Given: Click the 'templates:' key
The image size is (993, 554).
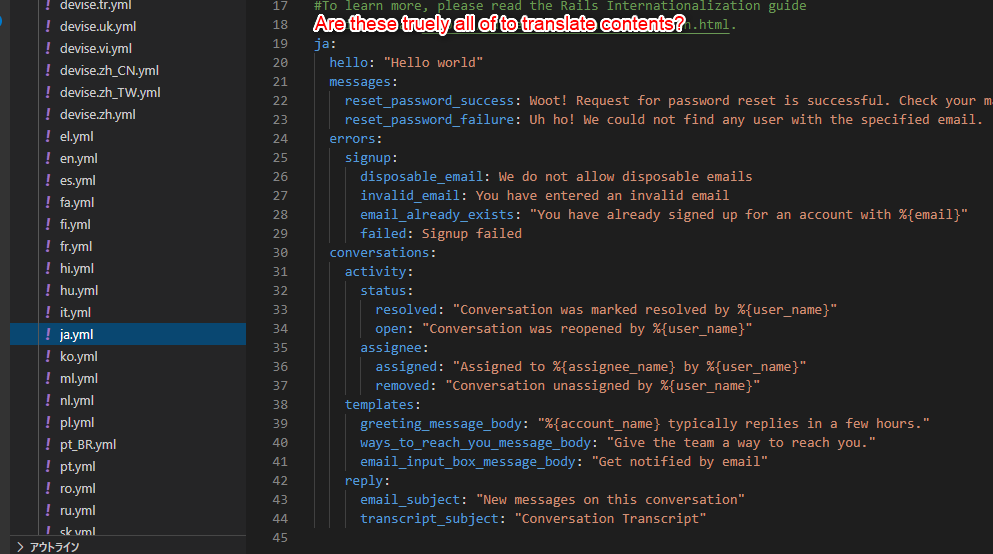Looking at the screenshot, I should pyautogui.click(x=383, y=405).
